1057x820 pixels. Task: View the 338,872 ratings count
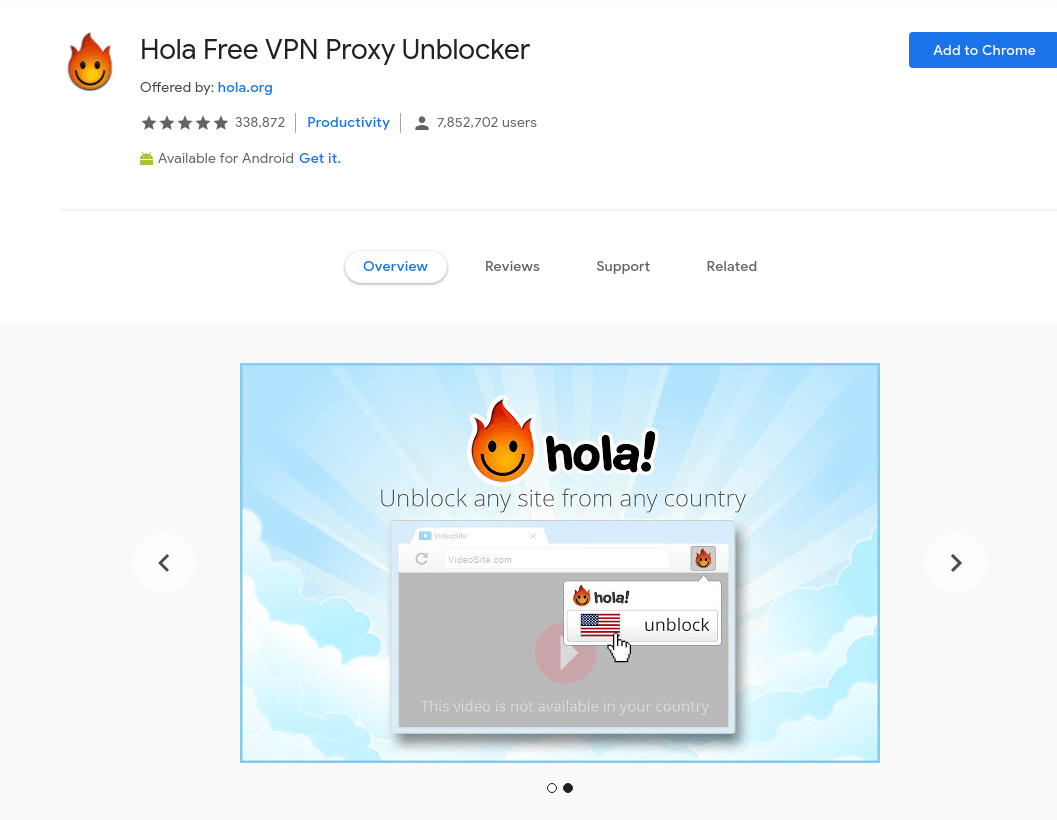[260, 122]
